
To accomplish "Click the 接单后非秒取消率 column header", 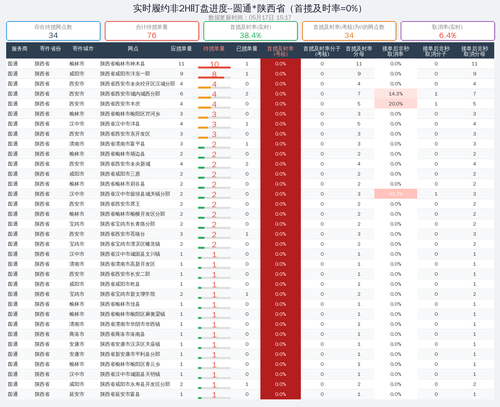I will click(x=396, y=51).
